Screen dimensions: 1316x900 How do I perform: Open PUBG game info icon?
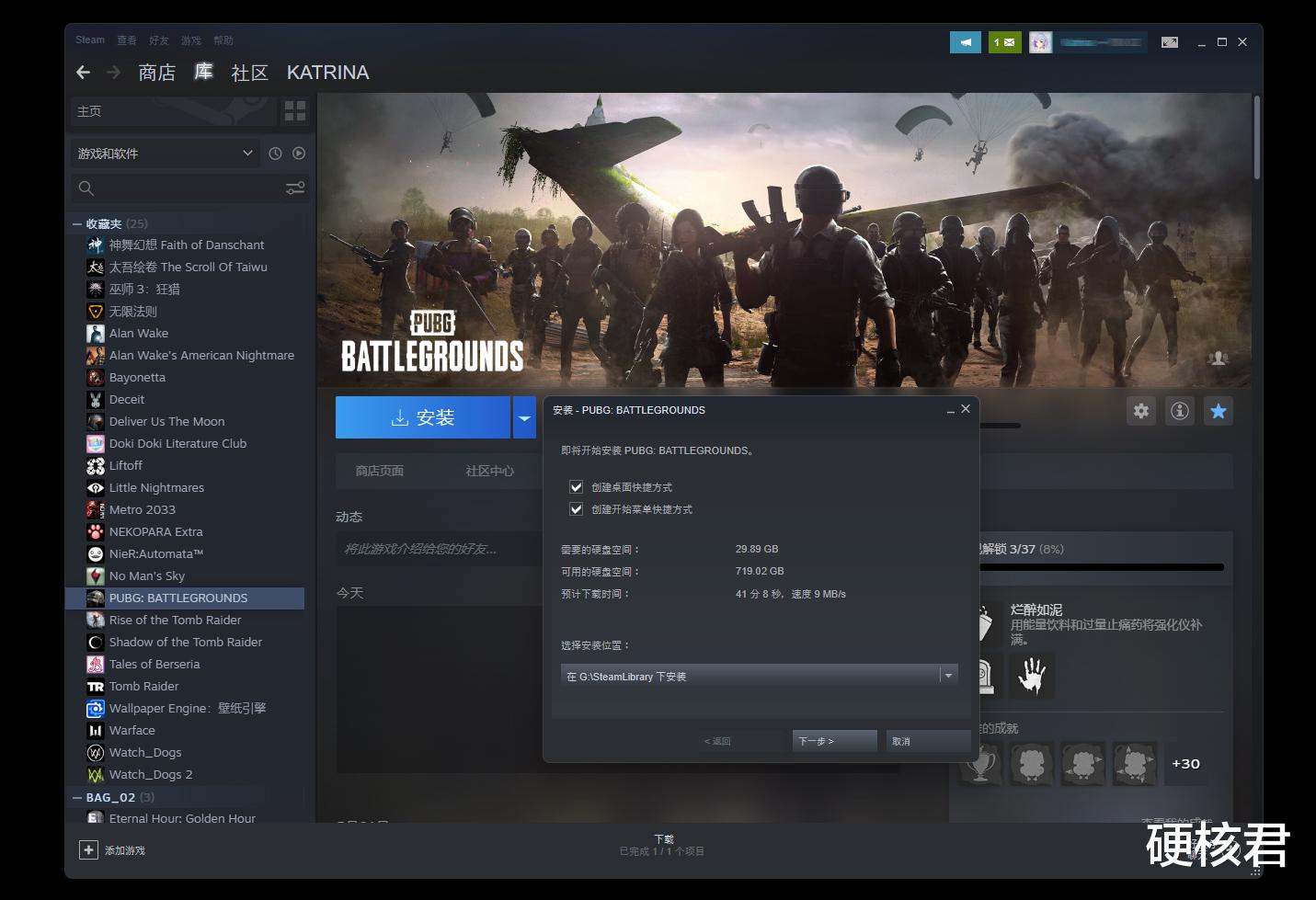[x=1180, y=411]
